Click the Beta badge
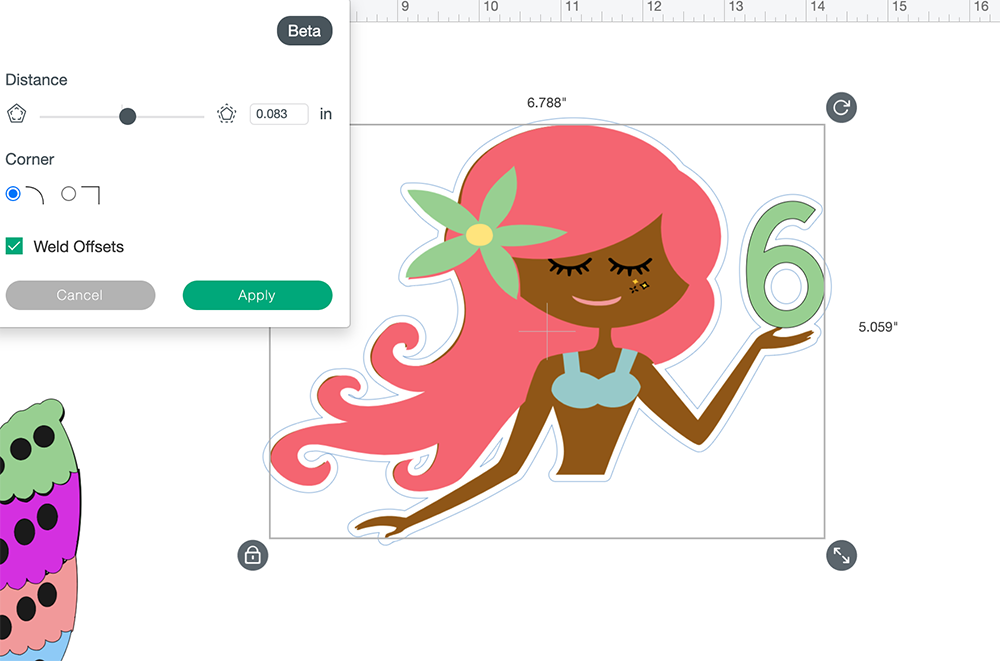Screen dimensions: 1000x661 304,31
